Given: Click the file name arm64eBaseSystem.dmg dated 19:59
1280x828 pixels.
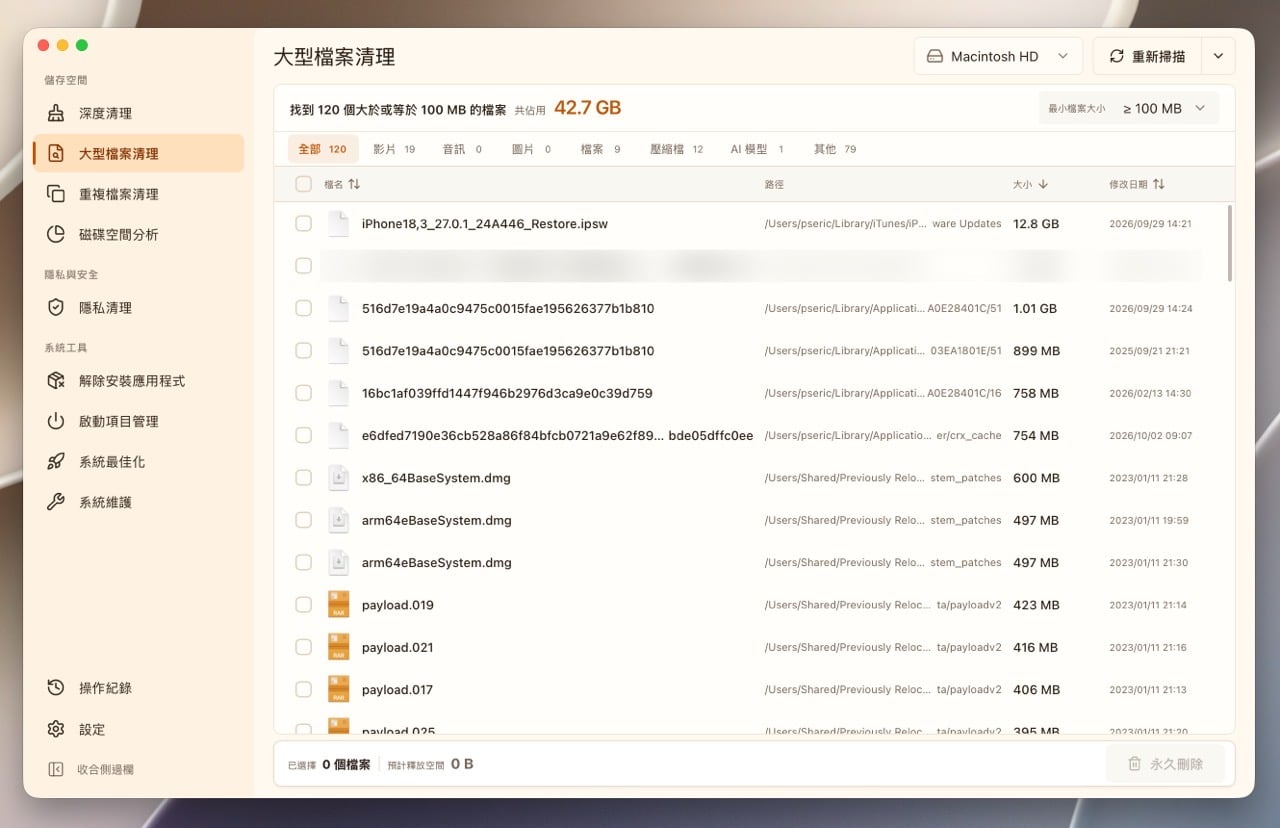Looking at the screenshot, I should (x=436, y=520).
